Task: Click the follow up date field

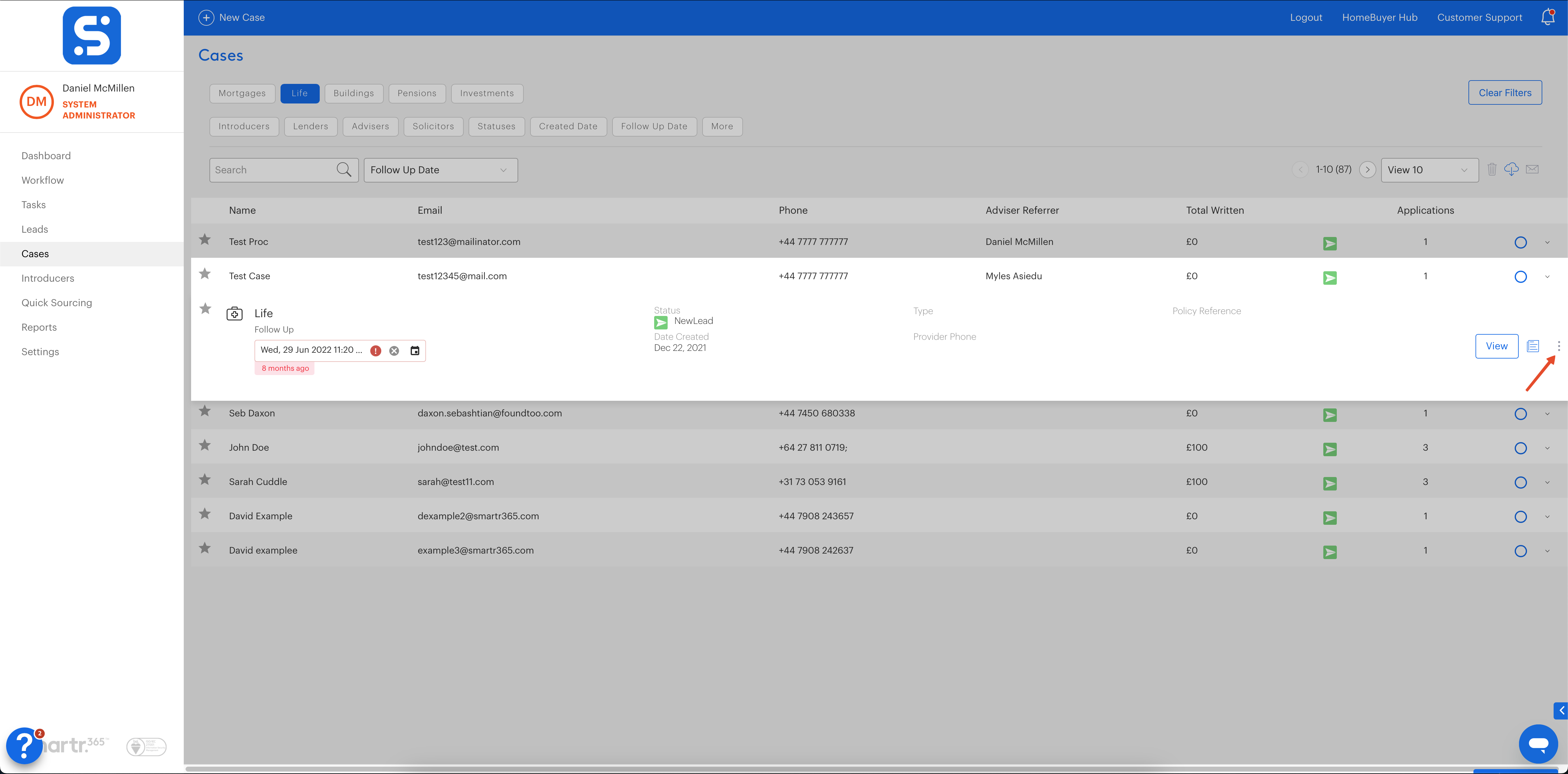Action: [x=340, y=351]
